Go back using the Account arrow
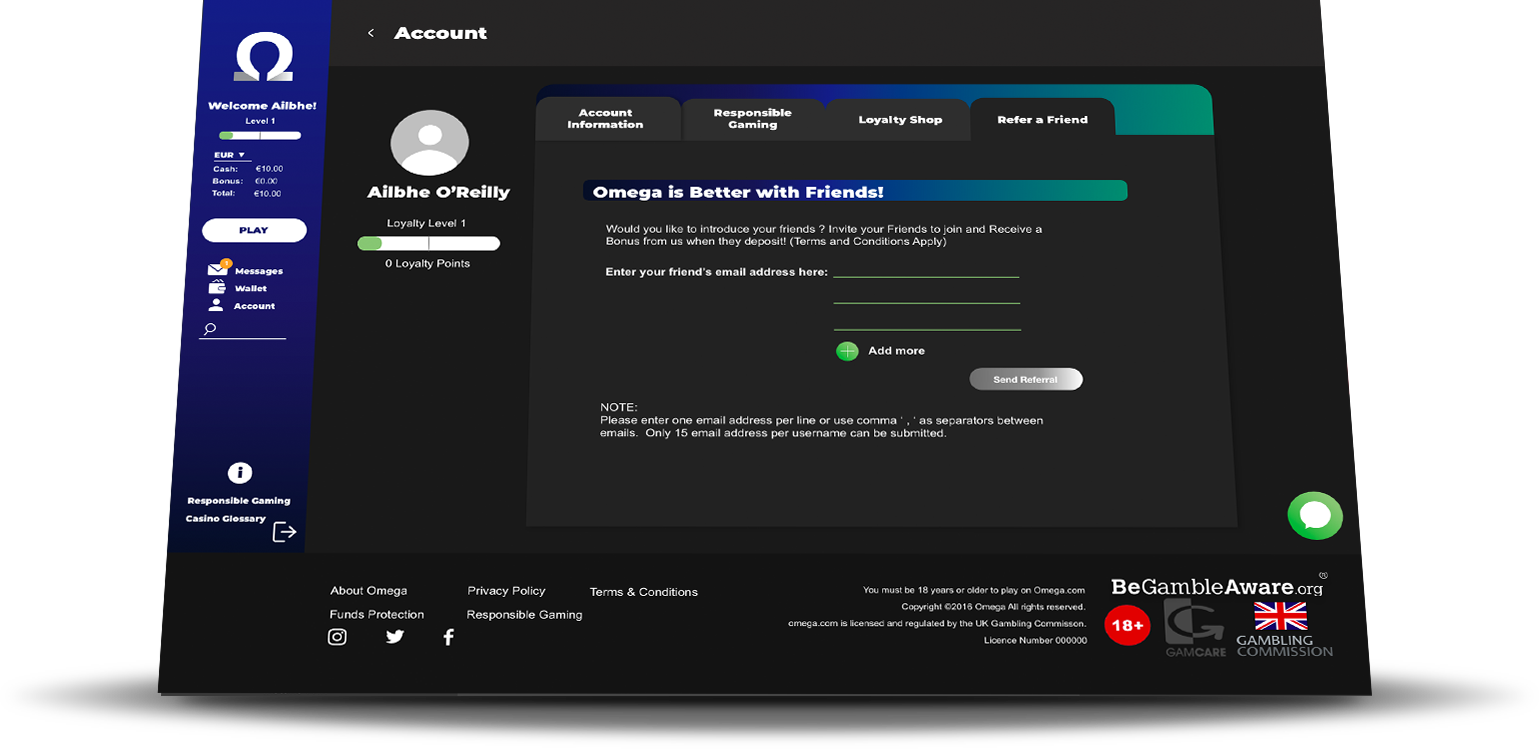 [x=371, y=33]
